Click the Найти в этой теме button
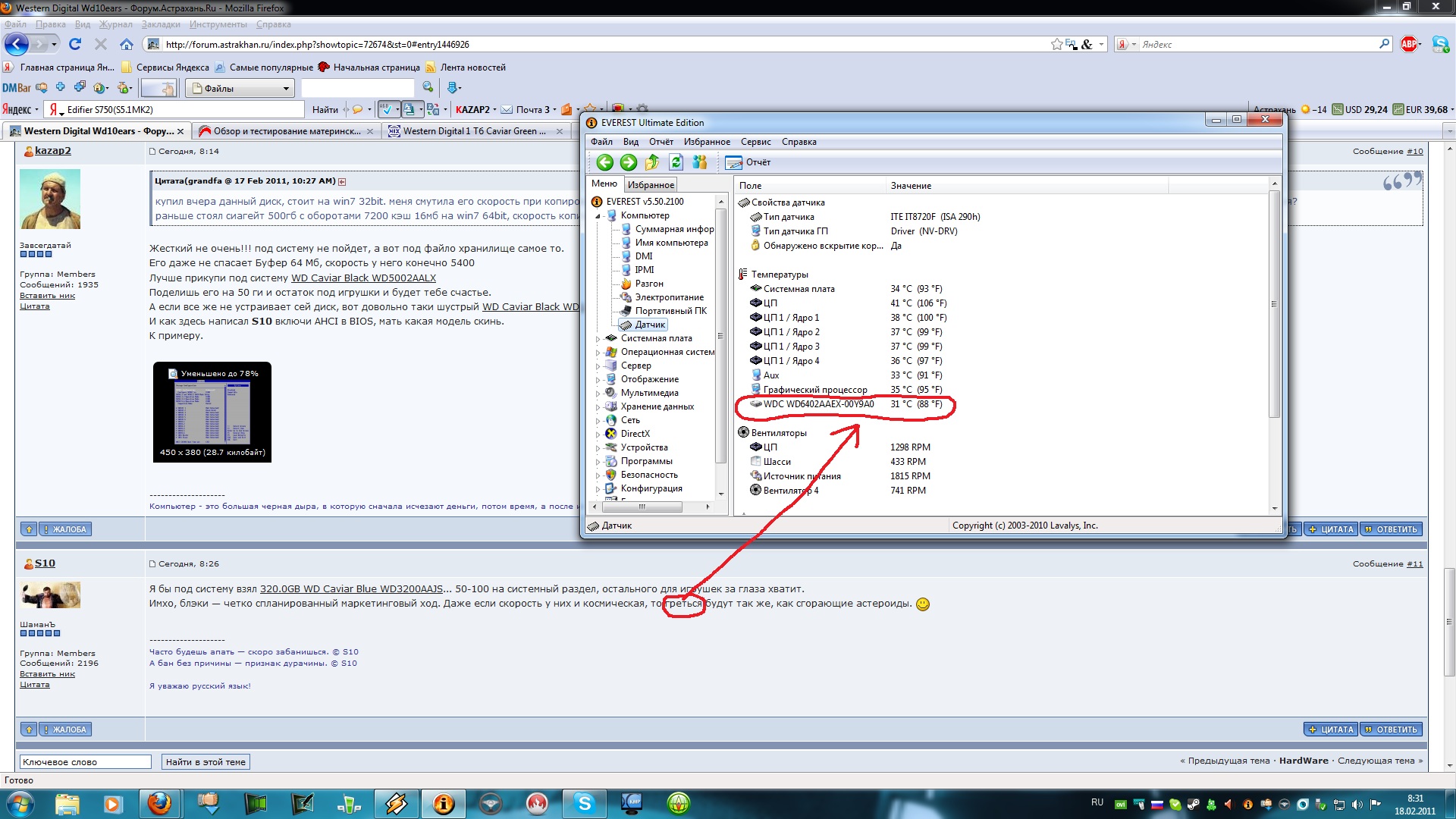Viewport: 1456px width, 819px height. click(x=206, y=762)
